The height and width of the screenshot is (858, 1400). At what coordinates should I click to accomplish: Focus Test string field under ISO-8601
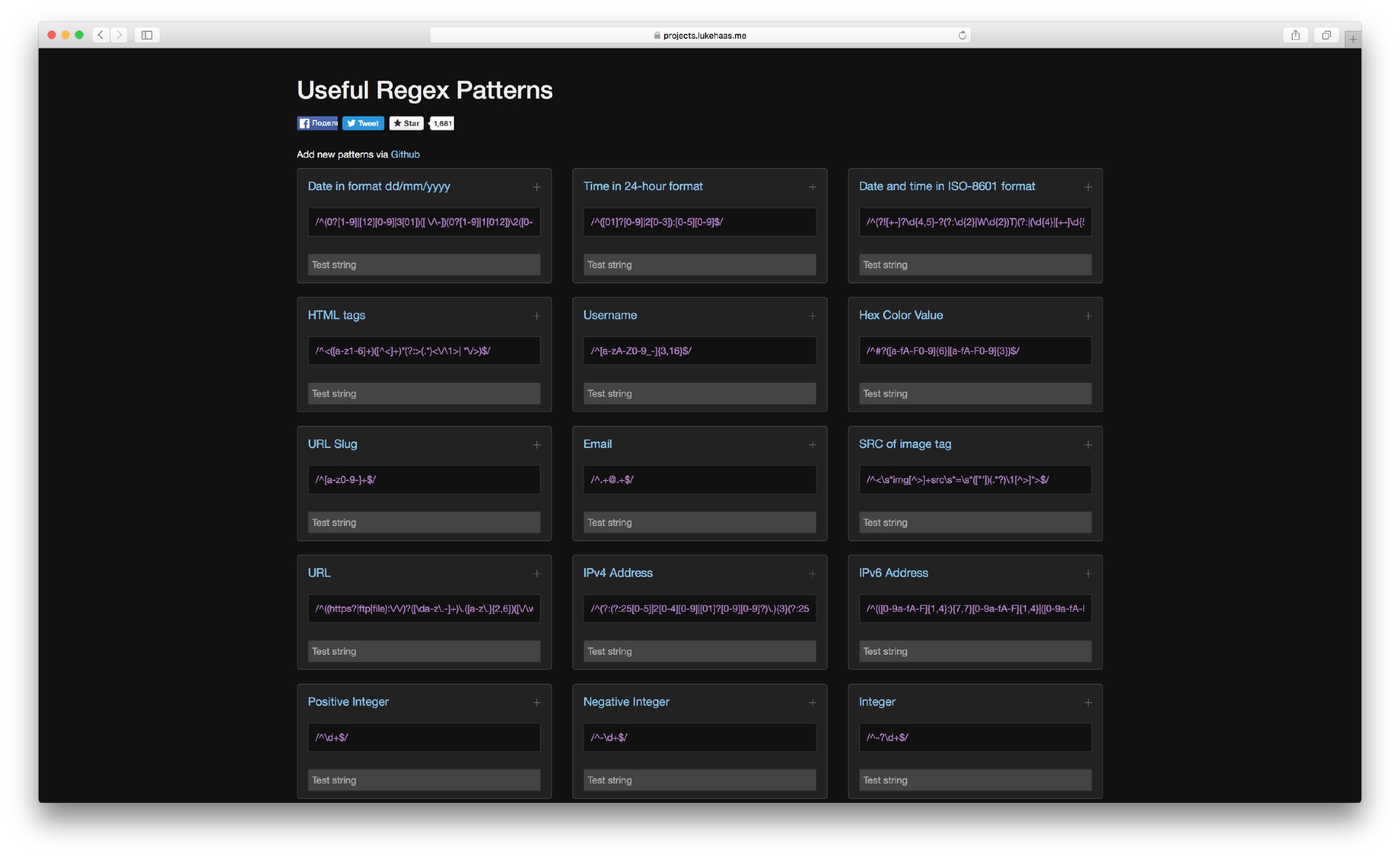click(975, 264)
